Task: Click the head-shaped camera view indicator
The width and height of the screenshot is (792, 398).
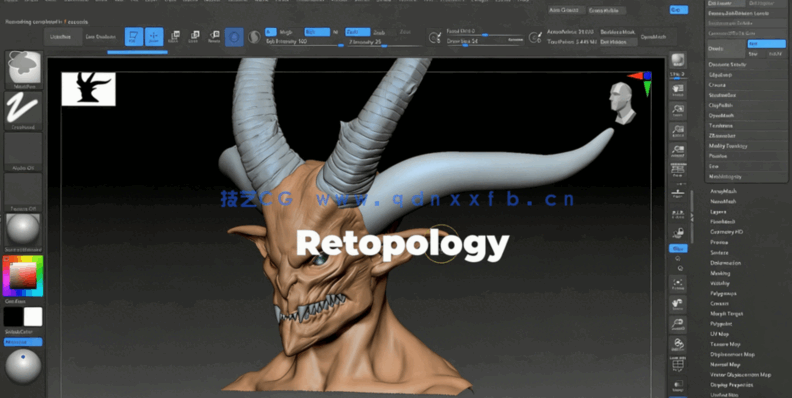Action: tap(622, 104)
